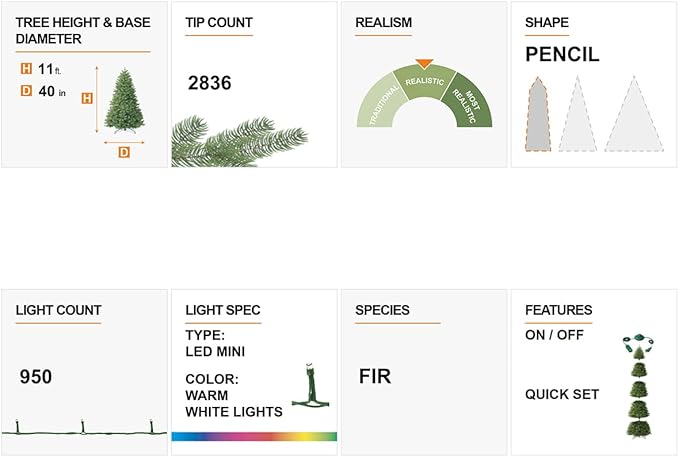Click the Quick Set feature label
The width and height of the screenshot is (679, 457).
pyautogui.click(x=562, y=394)
